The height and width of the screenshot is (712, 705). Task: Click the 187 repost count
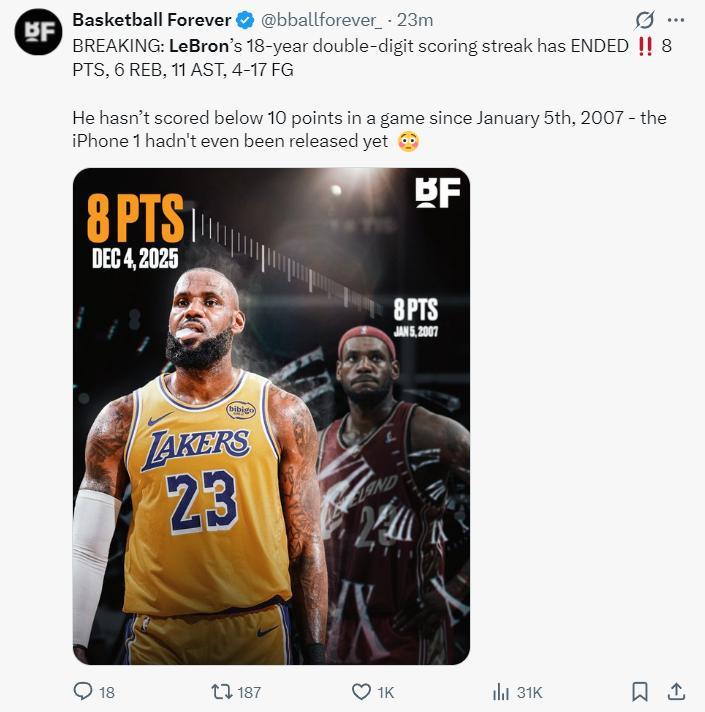coord(249,691)
